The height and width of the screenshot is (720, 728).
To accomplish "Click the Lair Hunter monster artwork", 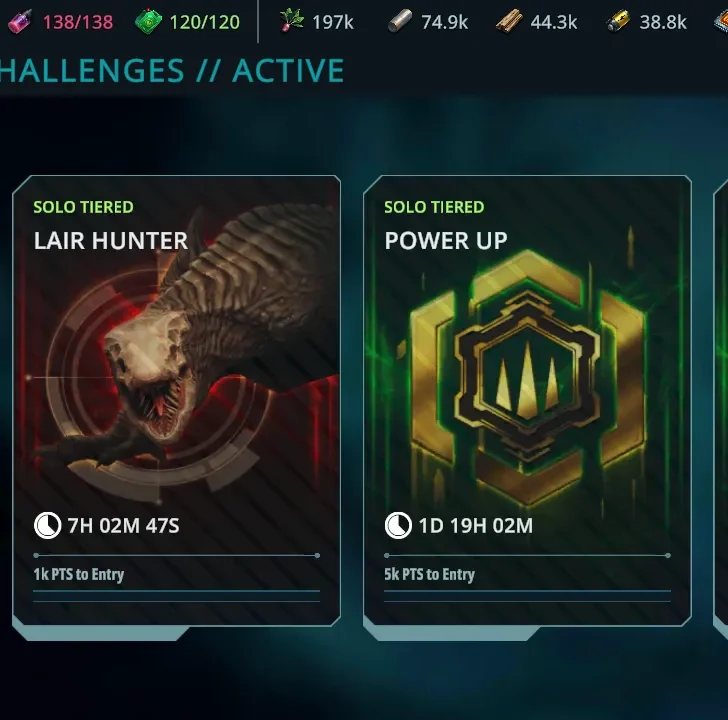I will [x=186, y=353].
